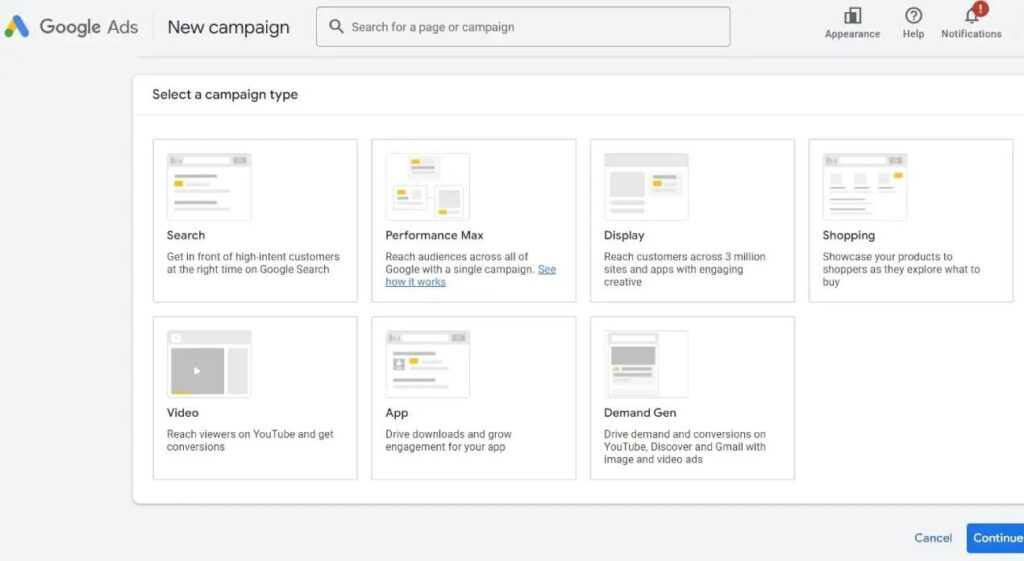Click the 'Display' card title text
This screenshot has height=561, width=1024.
[x=624, y=235]
